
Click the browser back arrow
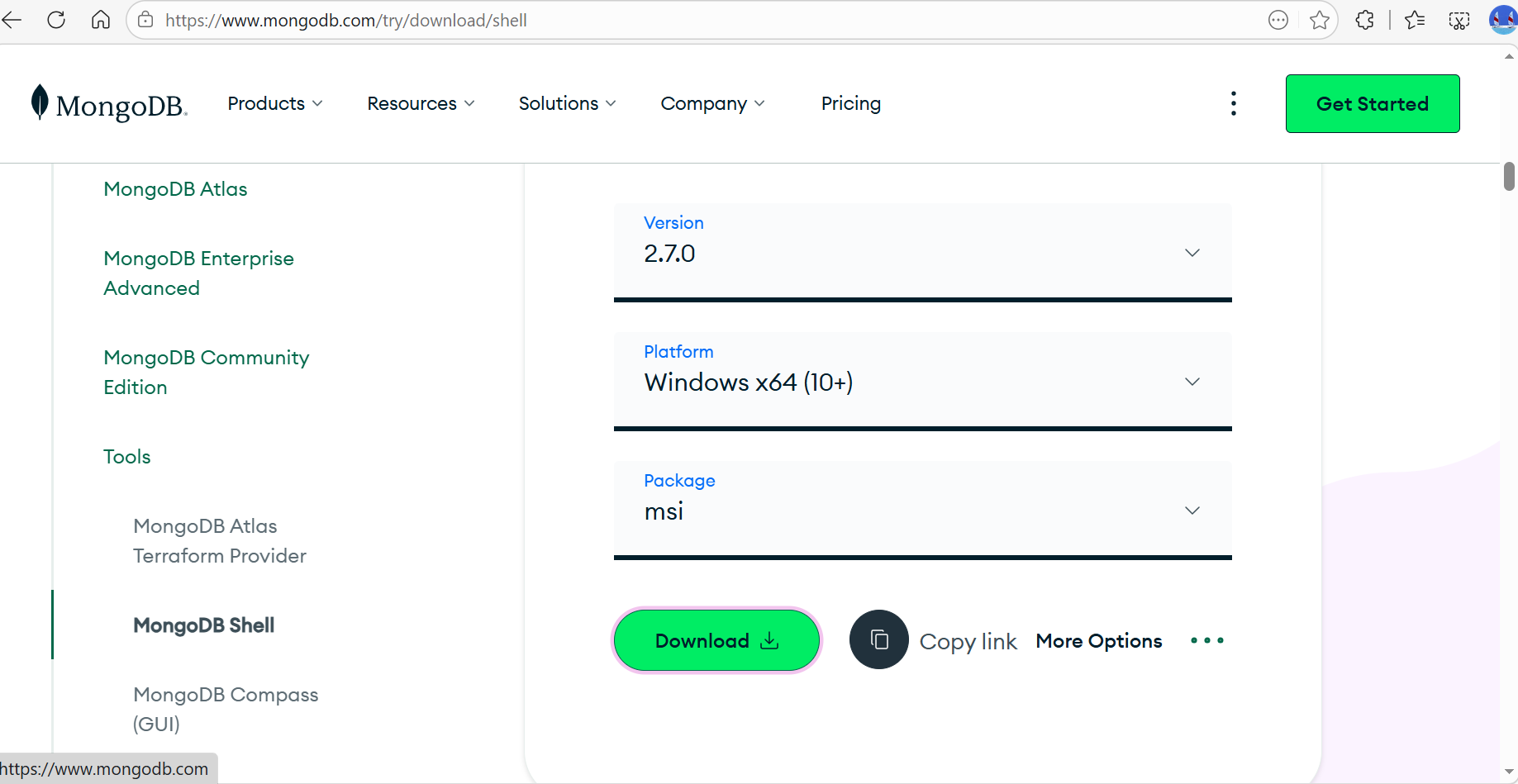[x=12, y=20]
